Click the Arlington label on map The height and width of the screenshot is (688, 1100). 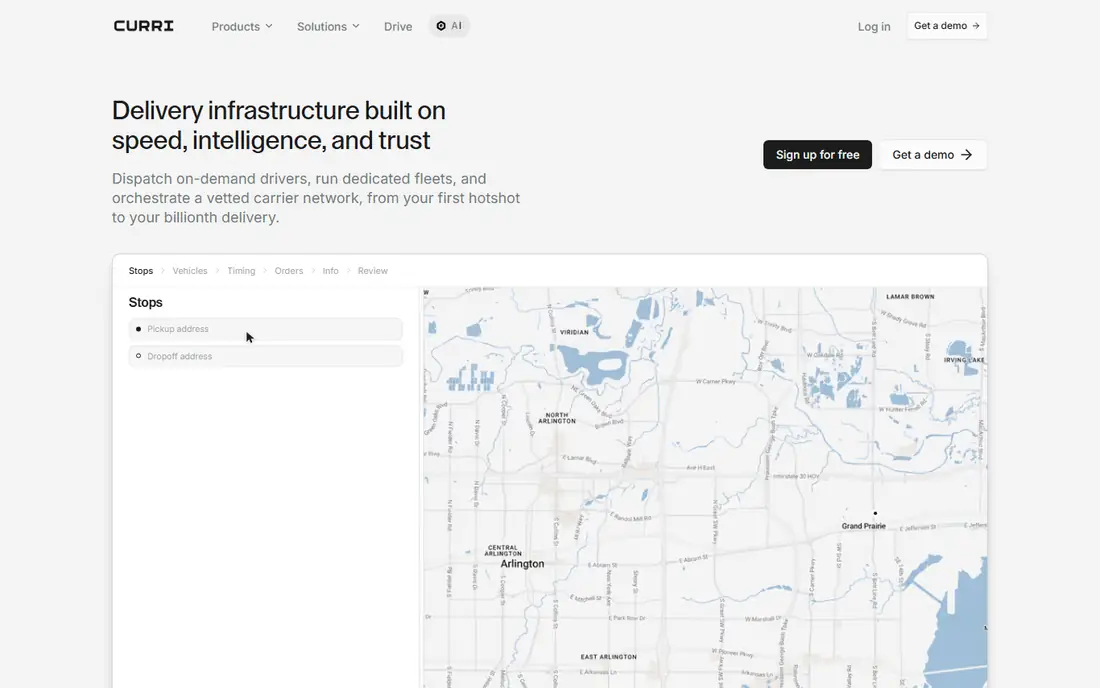[522, 564]
